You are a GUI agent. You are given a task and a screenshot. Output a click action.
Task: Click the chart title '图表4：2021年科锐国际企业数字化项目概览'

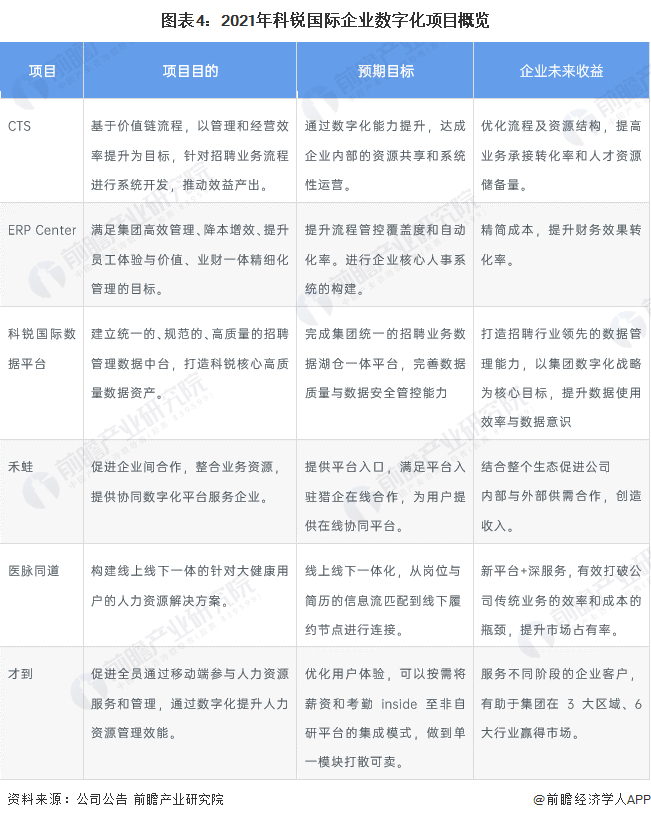click(325, 21)
